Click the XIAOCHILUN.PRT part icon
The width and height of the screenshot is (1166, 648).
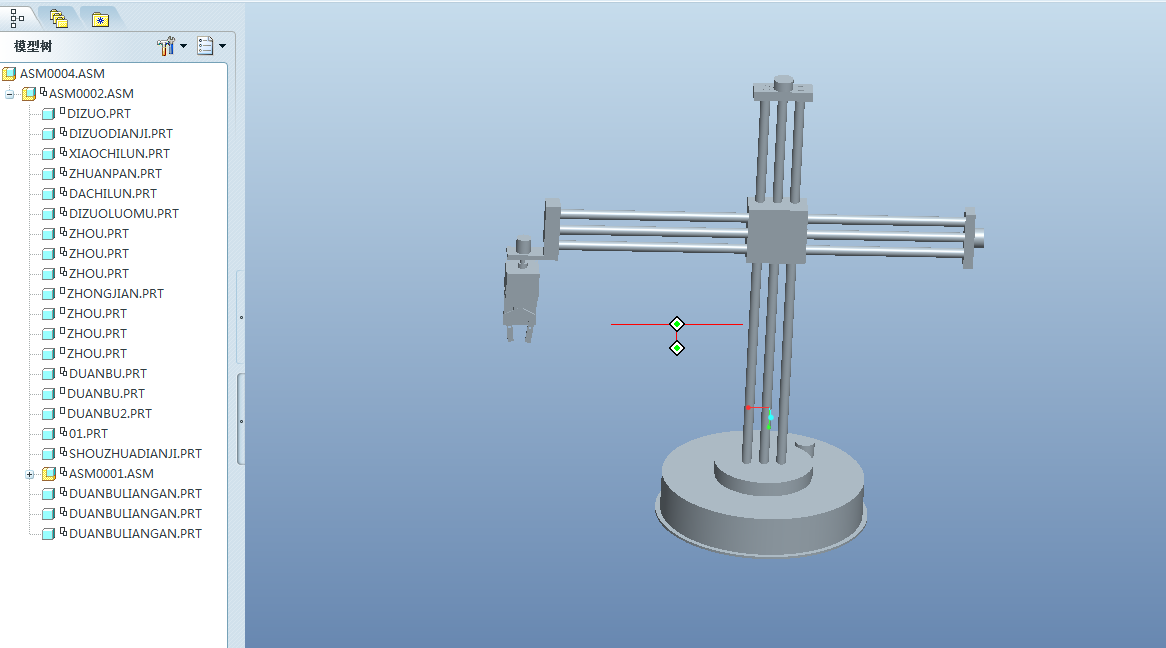pos(48,154)
